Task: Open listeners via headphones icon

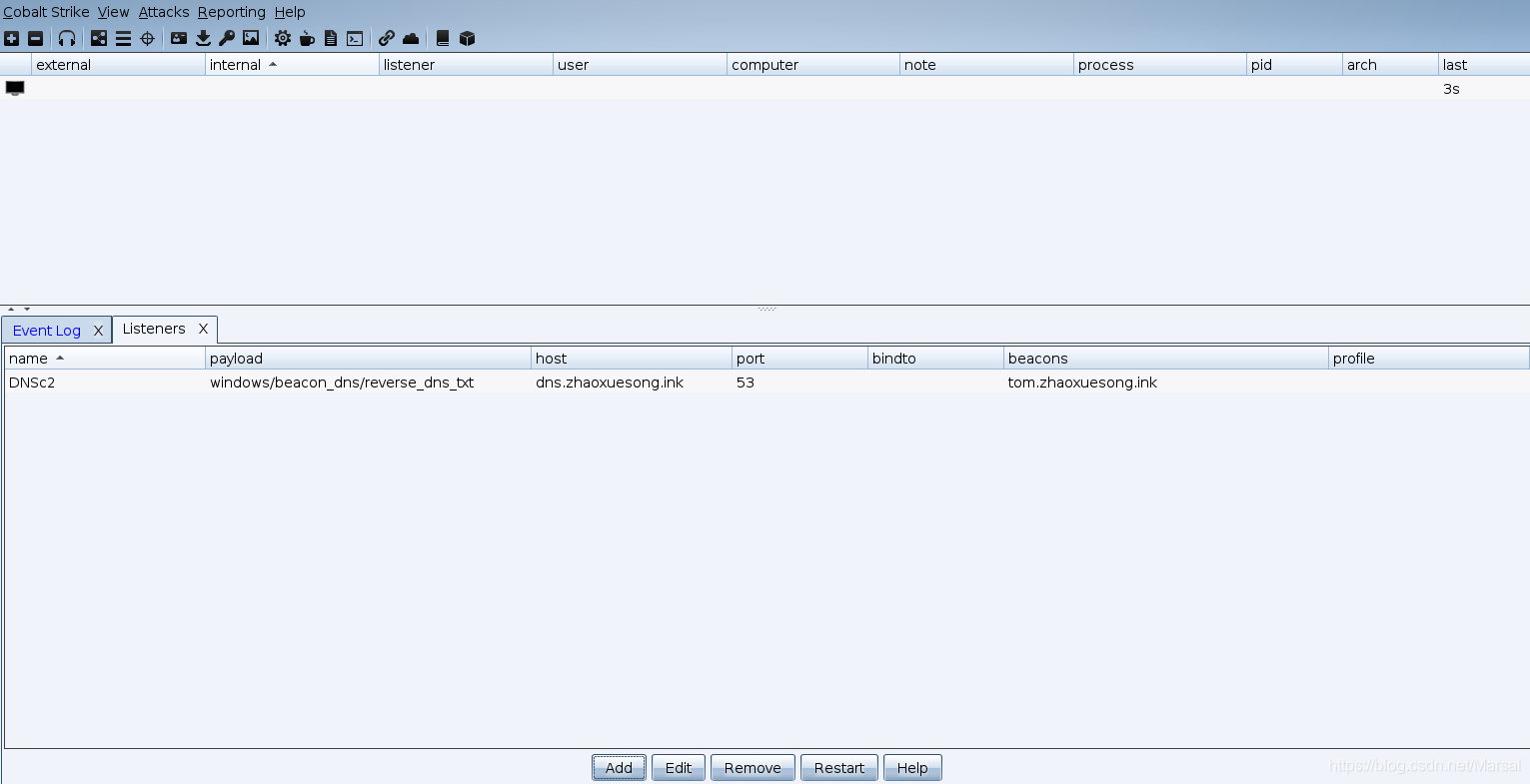Action: point(67,38)
